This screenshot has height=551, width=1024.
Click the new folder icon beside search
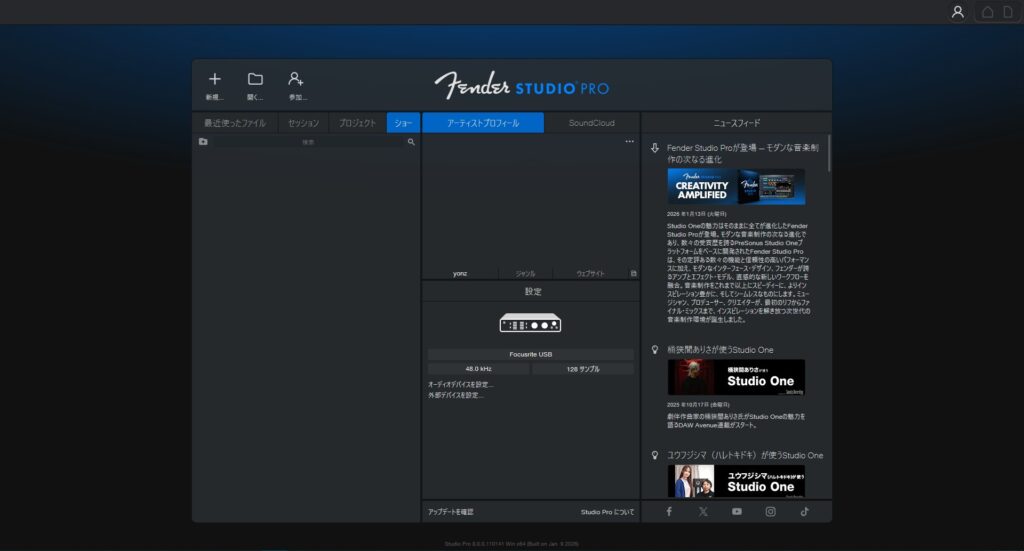click(203, 142)
